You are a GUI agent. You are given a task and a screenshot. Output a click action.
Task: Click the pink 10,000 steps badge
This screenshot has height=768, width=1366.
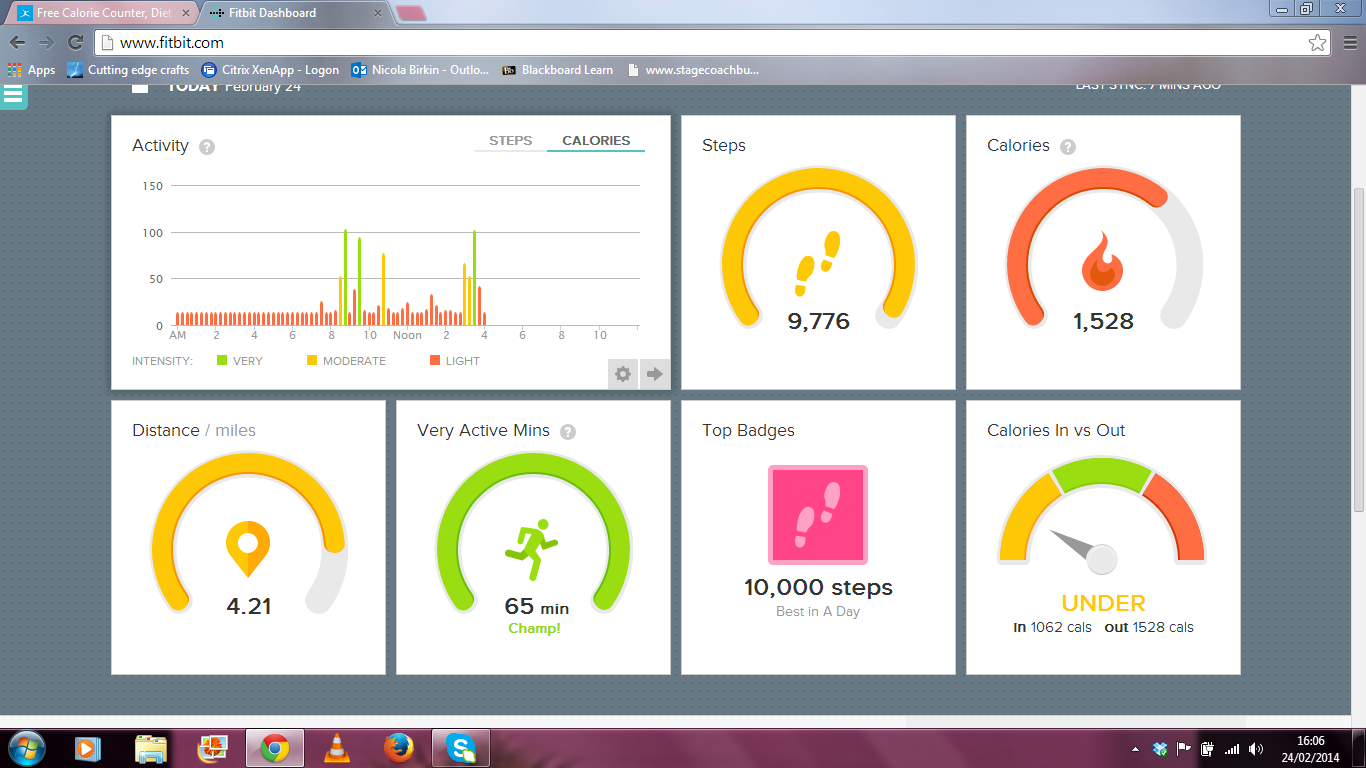click(x=817, y=514)
